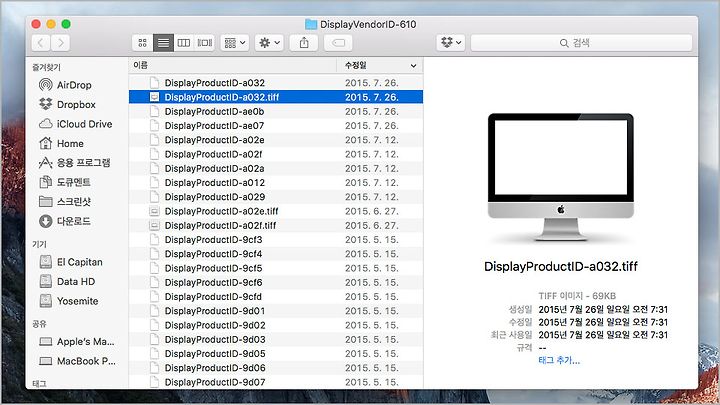The height and width of the screenshot is (405, 720).
Task: Click the iMac preview thumbnail
Action: [x=561, y=177]
